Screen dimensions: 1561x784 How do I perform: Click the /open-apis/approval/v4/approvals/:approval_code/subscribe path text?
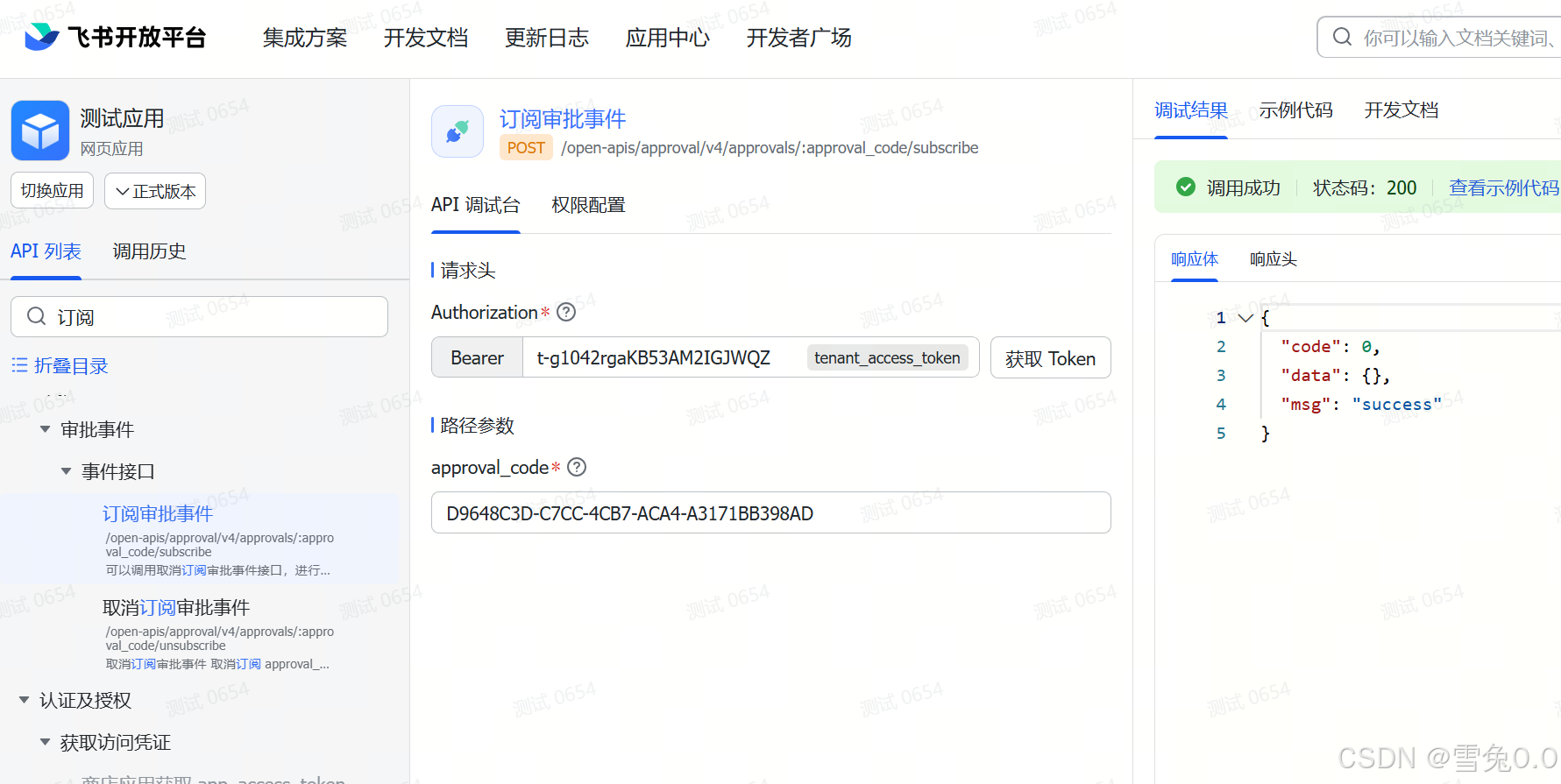coord(770,148)
